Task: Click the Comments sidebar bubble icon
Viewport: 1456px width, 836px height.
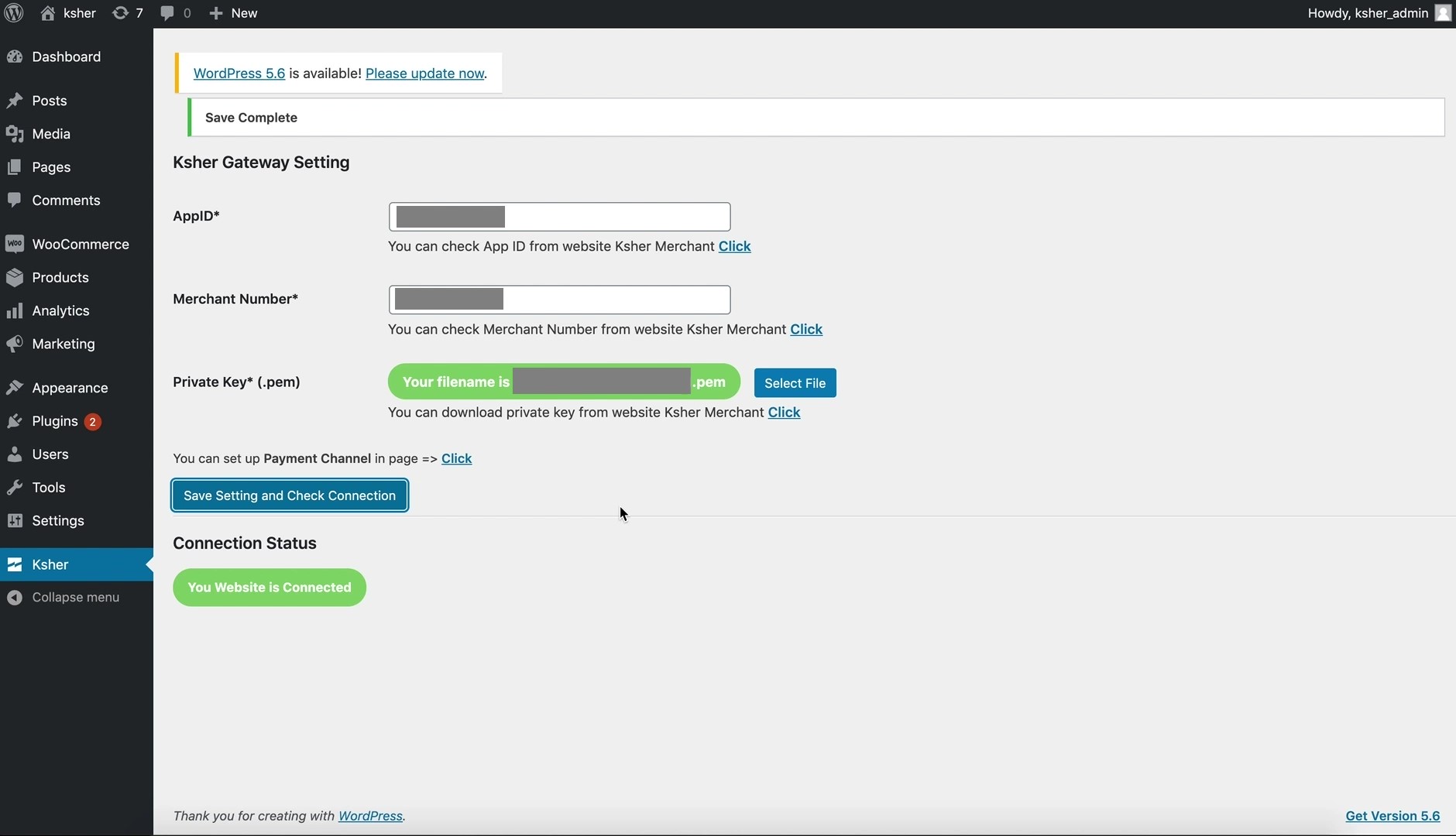Action: (15, 200)
